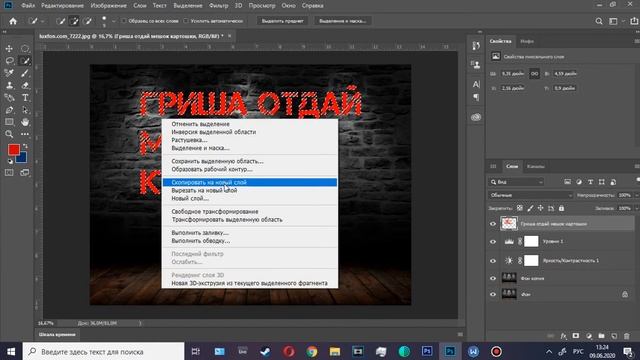This screenshot has height=360, width=640.
Task: Select the Pen tool
Action: coord(9,110)
